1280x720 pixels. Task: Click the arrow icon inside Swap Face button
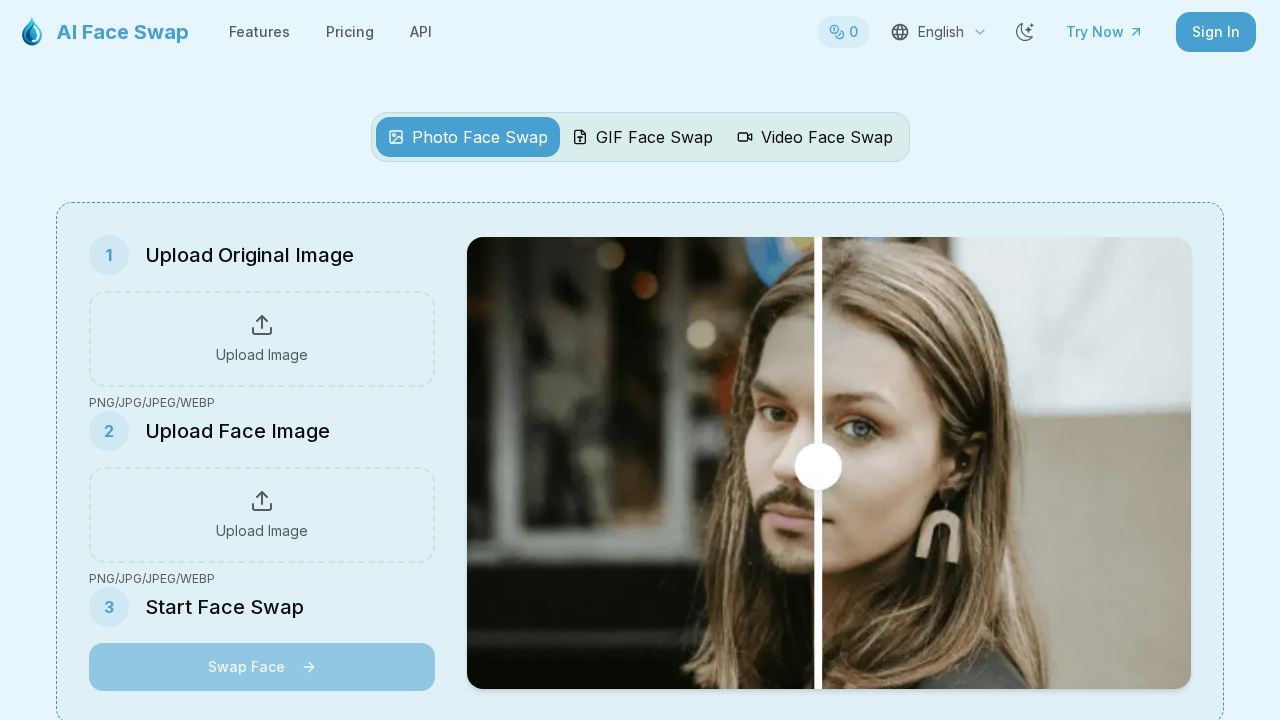[309, 666]
